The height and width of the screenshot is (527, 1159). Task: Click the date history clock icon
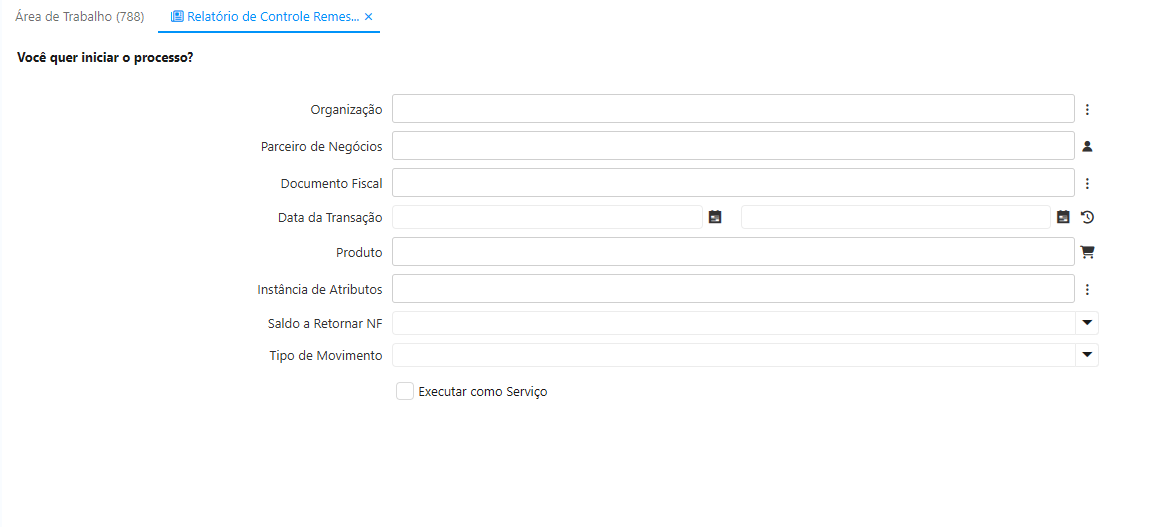(x=1087, y=217)
